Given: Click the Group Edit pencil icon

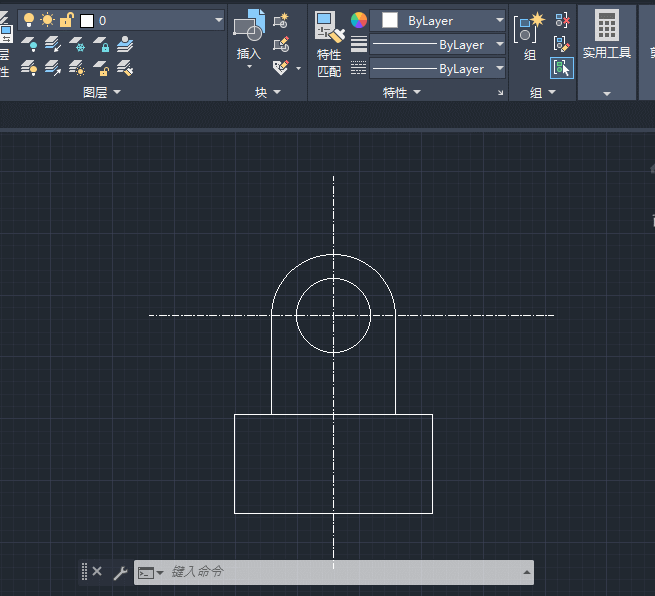Looking at the screenshot, I should (x=562, y=44).
